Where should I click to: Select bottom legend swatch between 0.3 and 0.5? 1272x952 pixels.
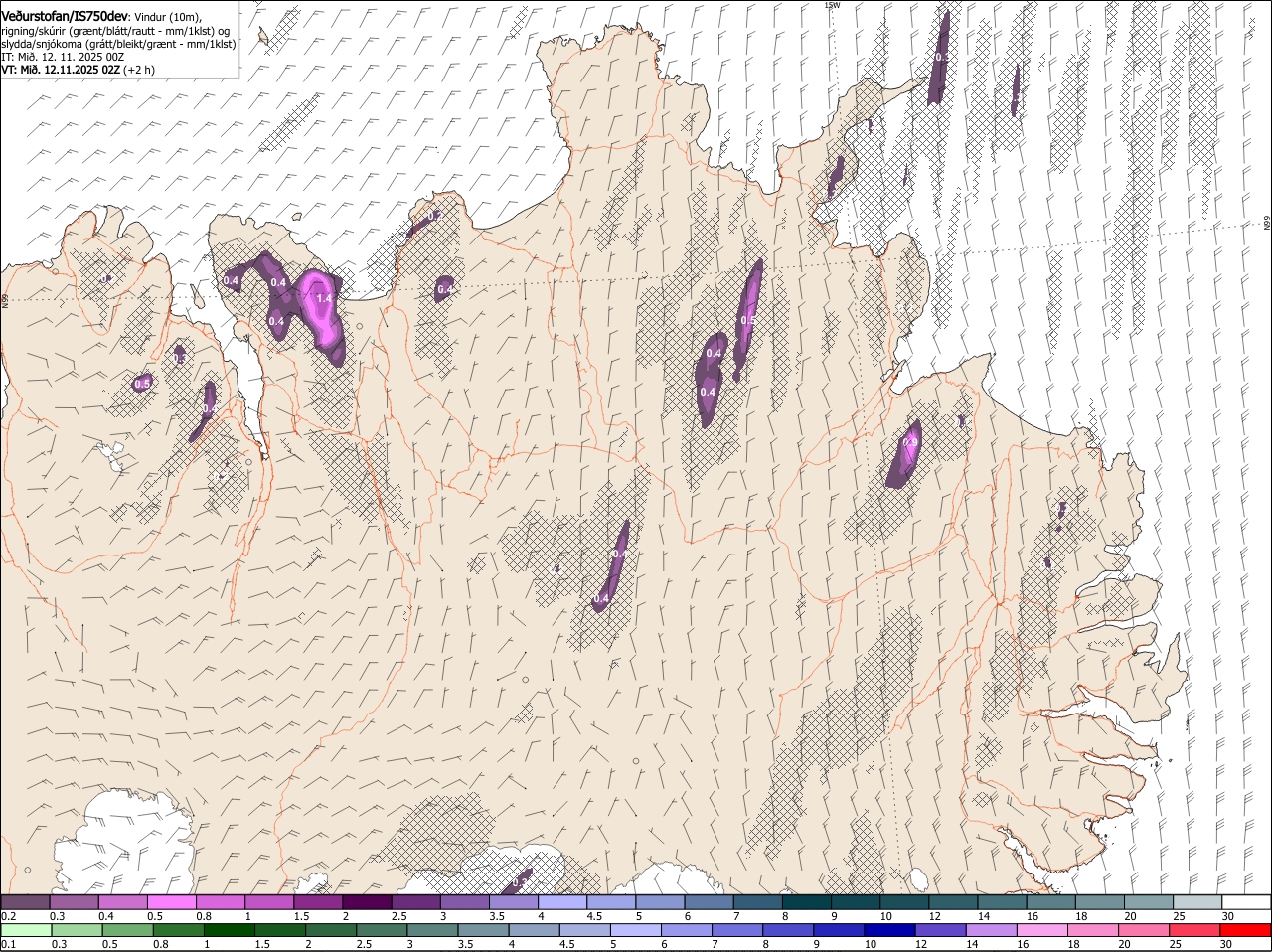pyautogui.click(x=75, y=931)
